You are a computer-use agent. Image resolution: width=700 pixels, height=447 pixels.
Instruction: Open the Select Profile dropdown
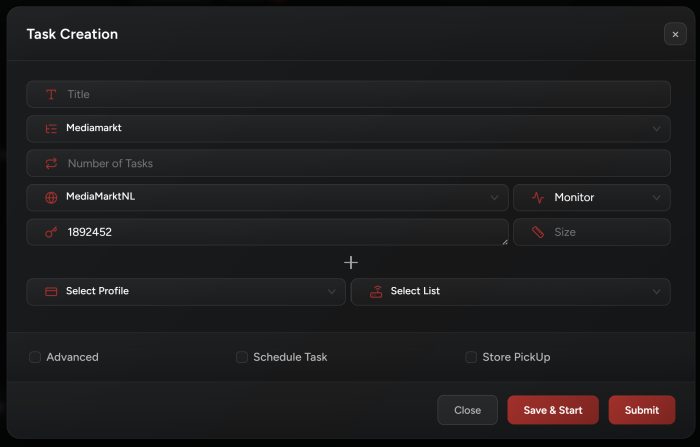[186, 292]
